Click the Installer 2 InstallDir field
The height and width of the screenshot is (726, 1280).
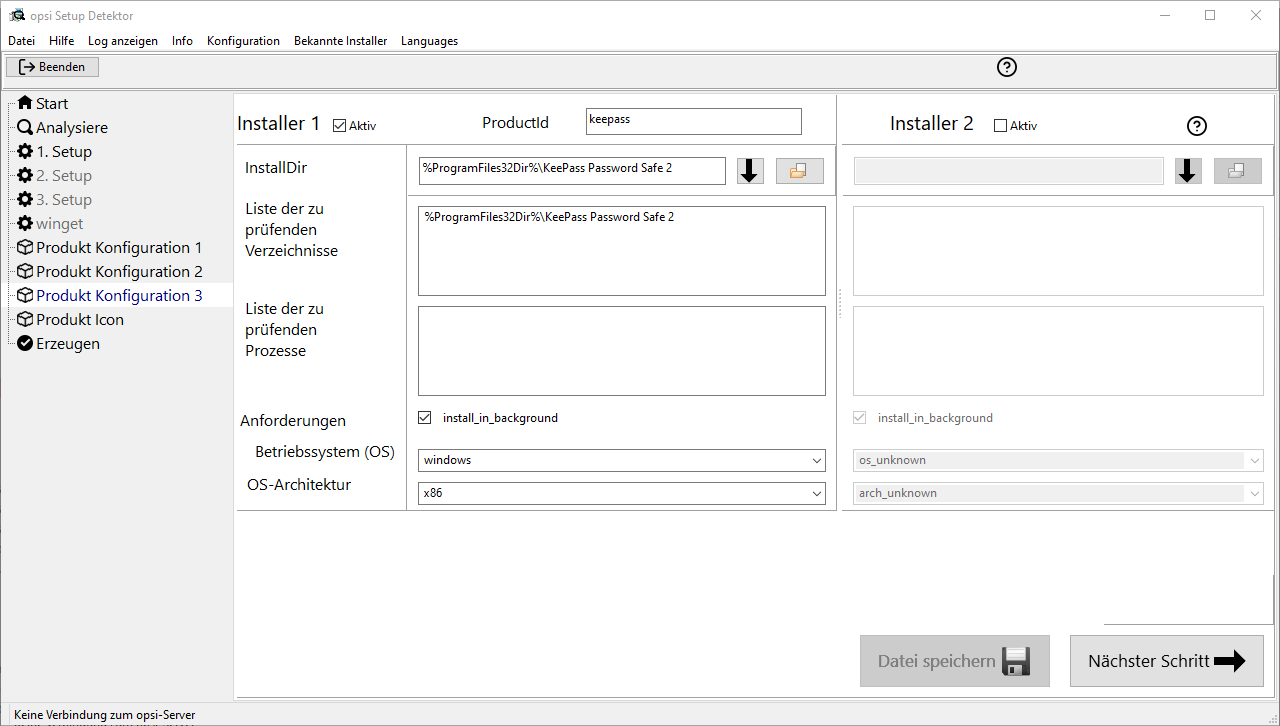pyautogui.click(x=1009, y=171)
